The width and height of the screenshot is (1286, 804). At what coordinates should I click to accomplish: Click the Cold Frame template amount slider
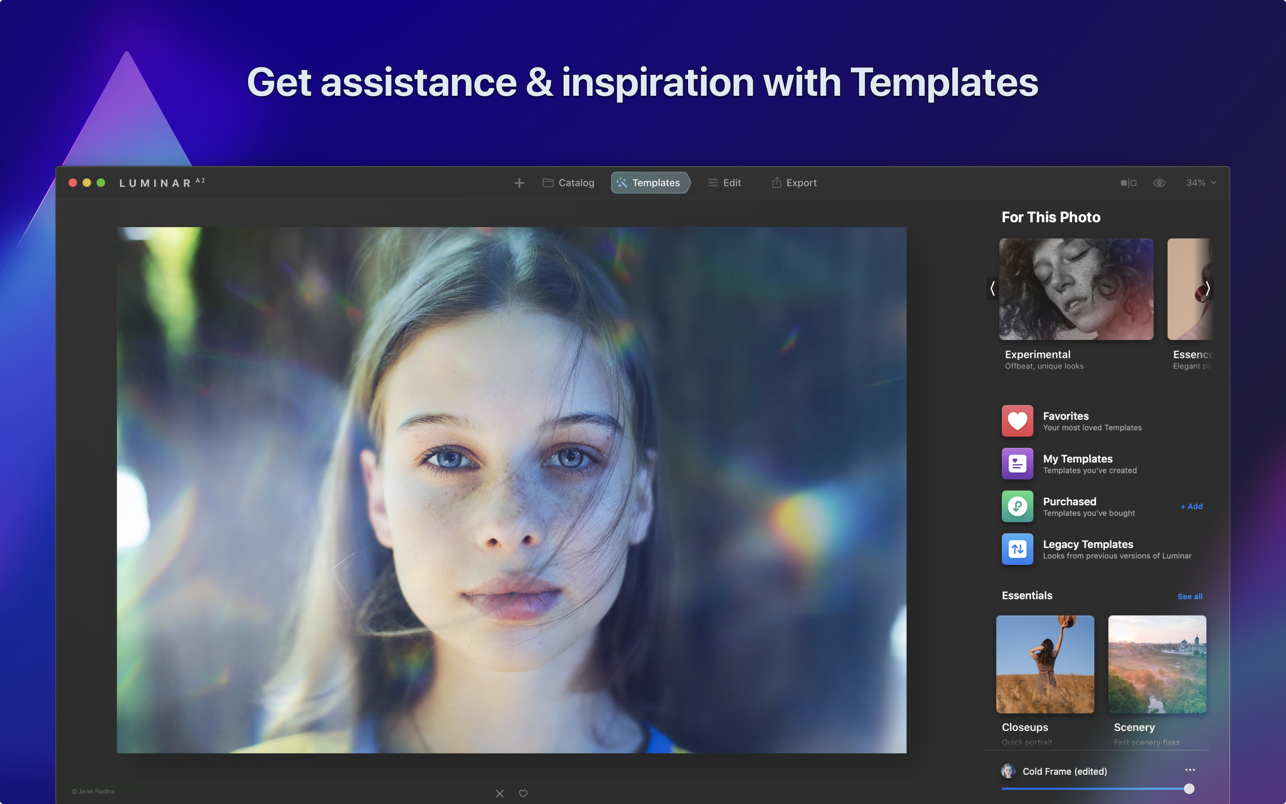1098,789
